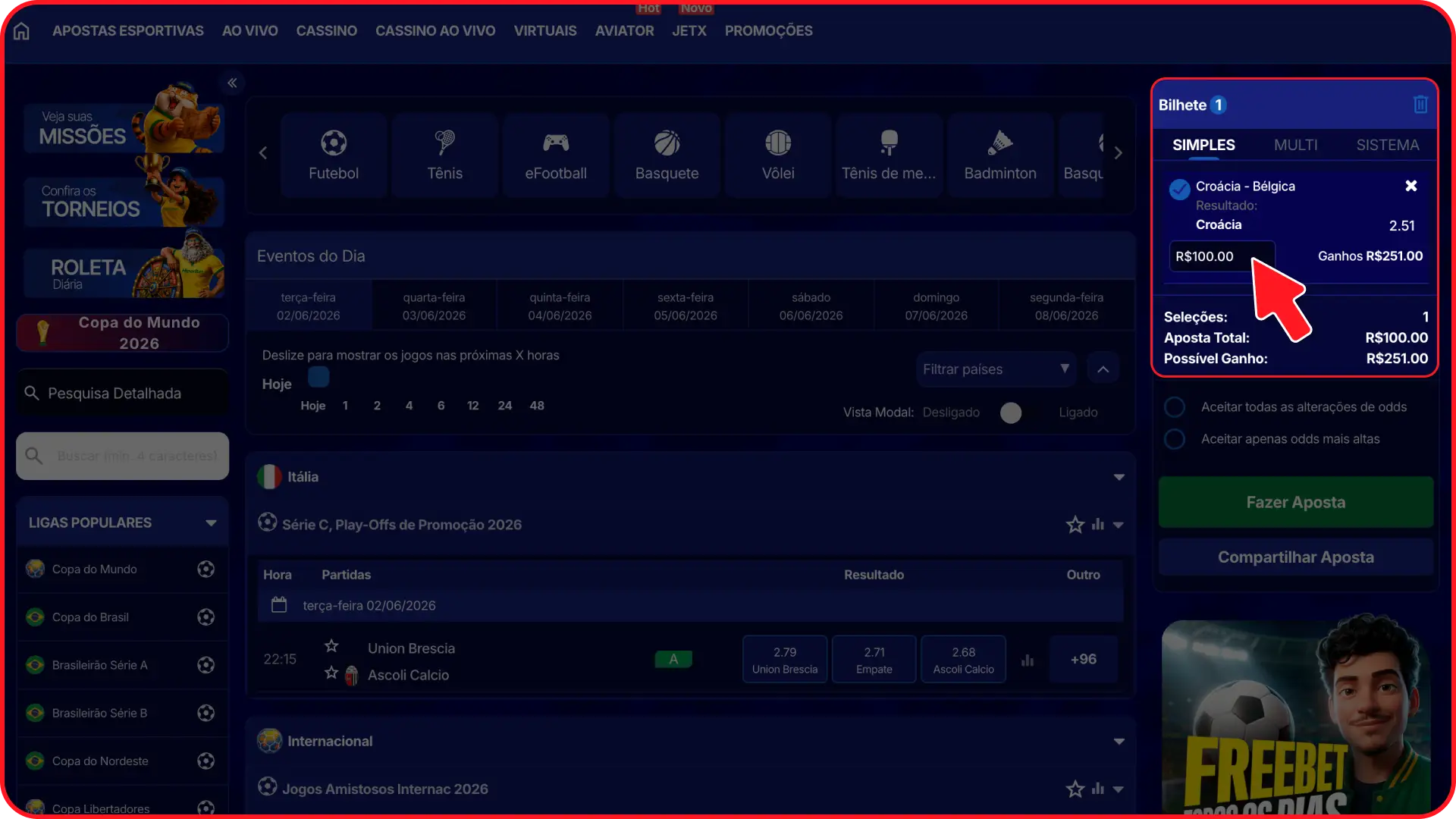Click the Compartilhar Aposta button
Image resolution: width=1456 pixels, height=819 pixels.
tap(1296, 557)
